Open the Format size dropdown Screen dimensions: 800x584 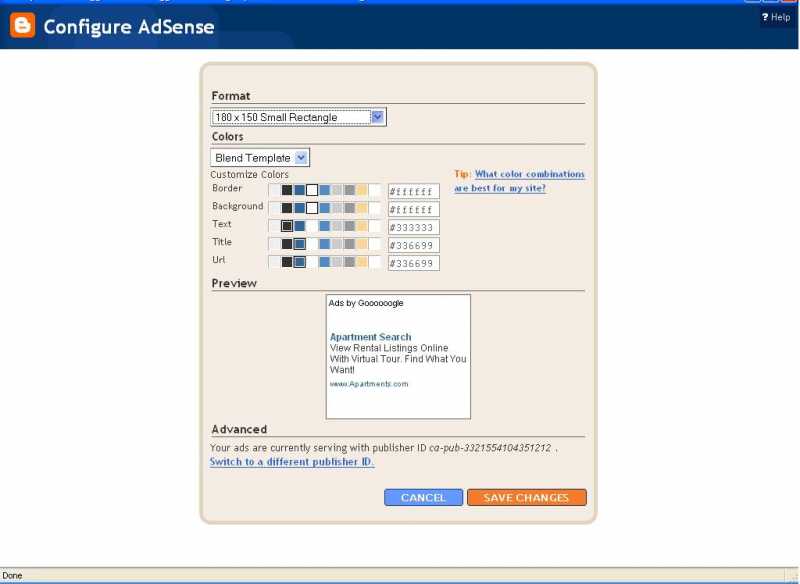pos(295,116)
